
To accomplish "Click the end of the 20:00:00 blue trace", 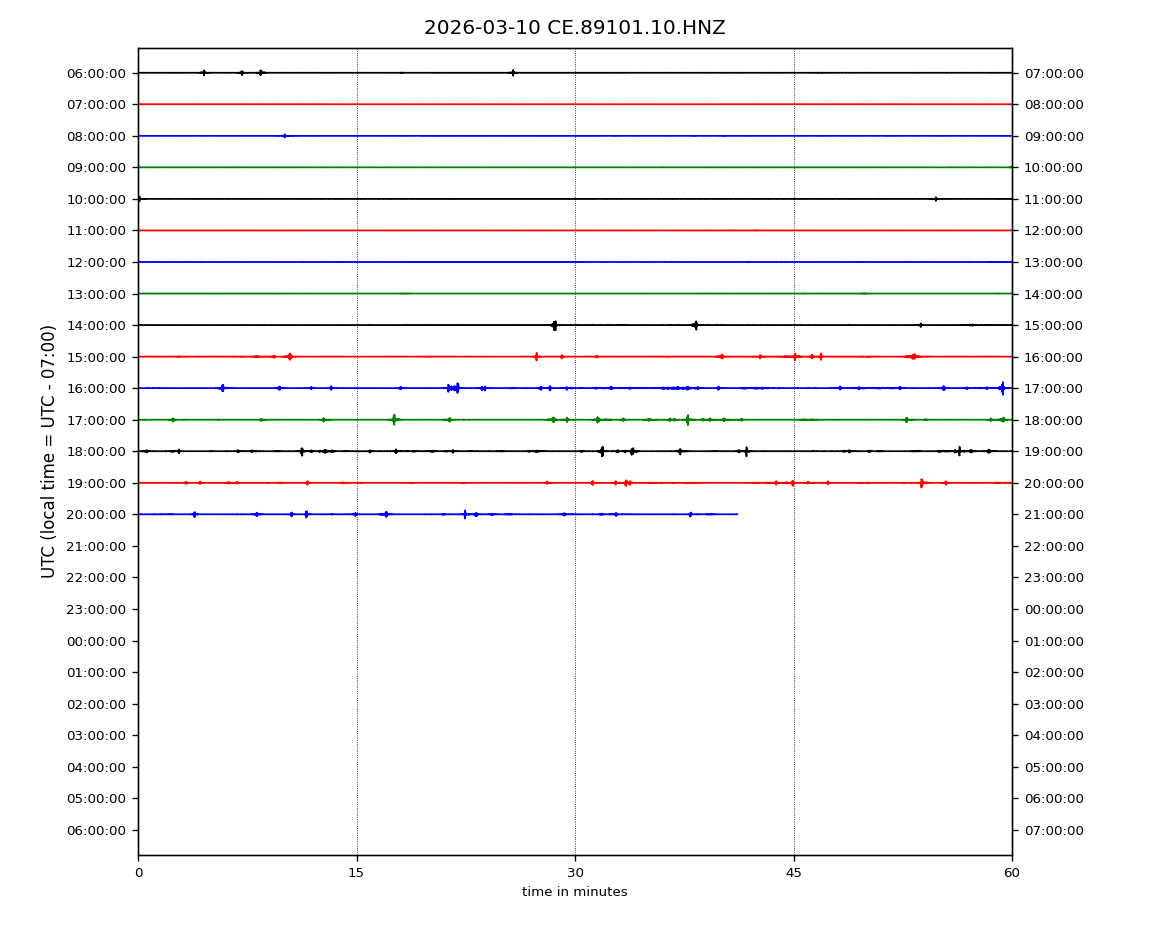I will (x=737, y=514).
